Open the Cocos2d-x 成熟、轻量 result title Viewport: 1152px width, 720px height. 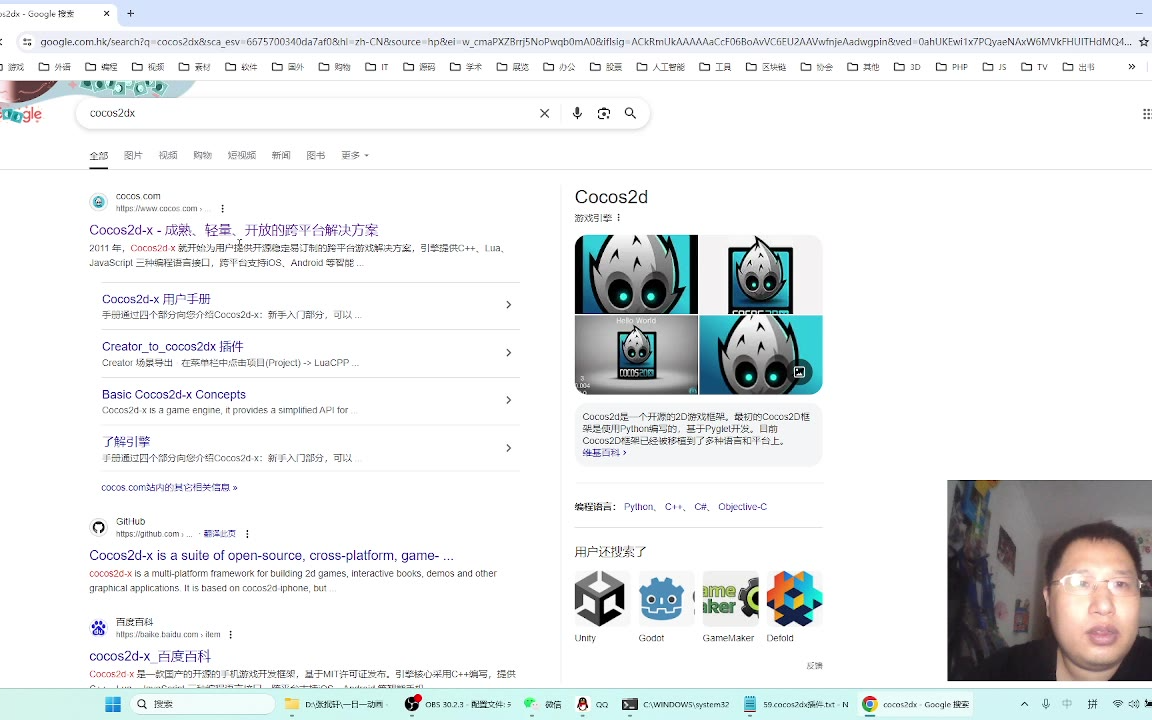[234, 230]
